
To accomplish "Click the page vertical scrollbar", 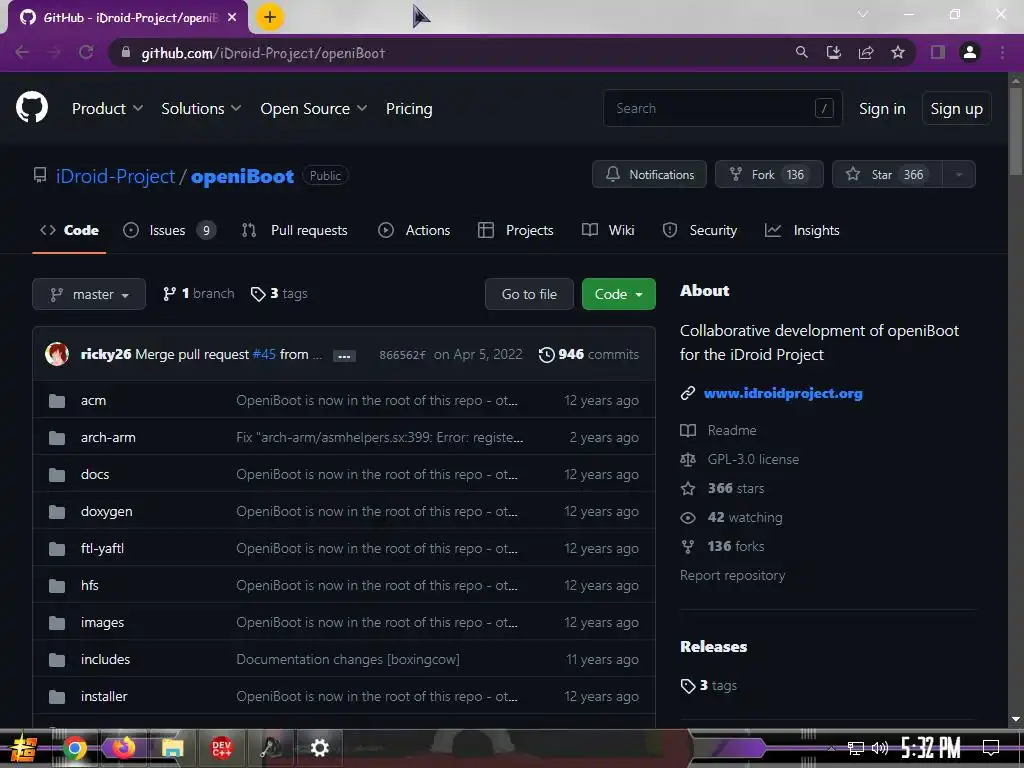I will pyautogui.click(x=1016, y=131).
